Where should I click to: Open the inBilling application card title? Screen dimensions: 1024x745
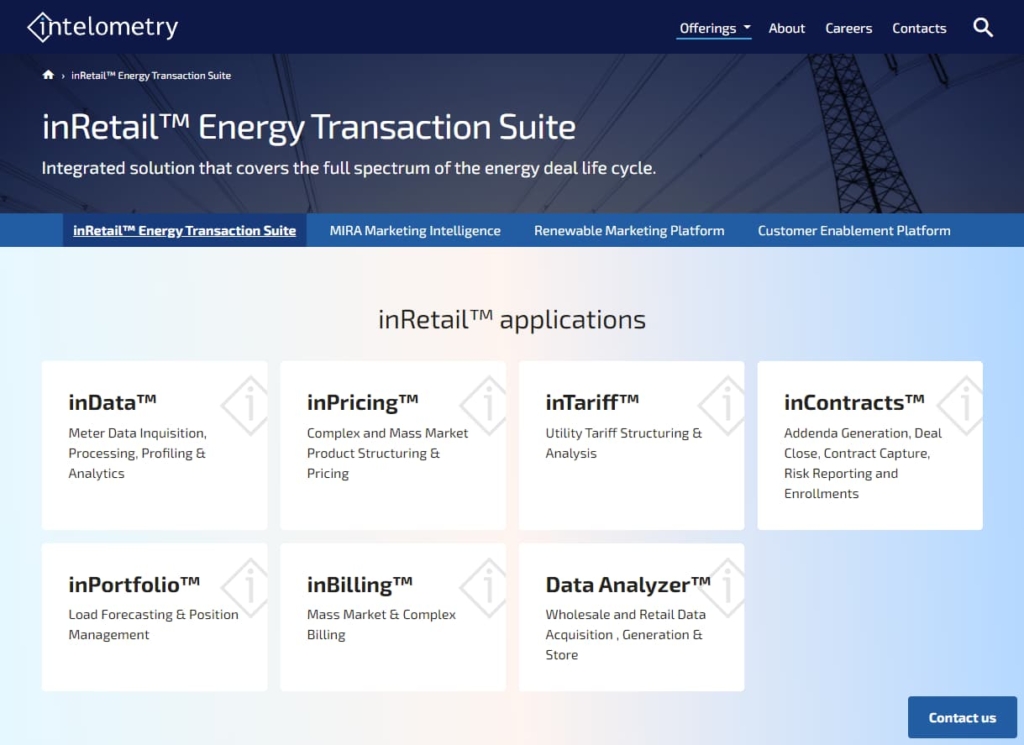(360, 584)
